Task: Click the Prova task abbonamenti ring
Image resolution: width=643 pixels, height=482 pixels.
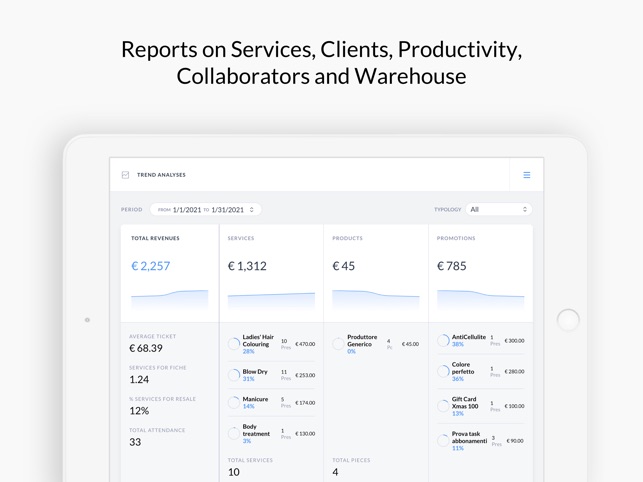Action: pyautogui.click(x=443, y=441)
